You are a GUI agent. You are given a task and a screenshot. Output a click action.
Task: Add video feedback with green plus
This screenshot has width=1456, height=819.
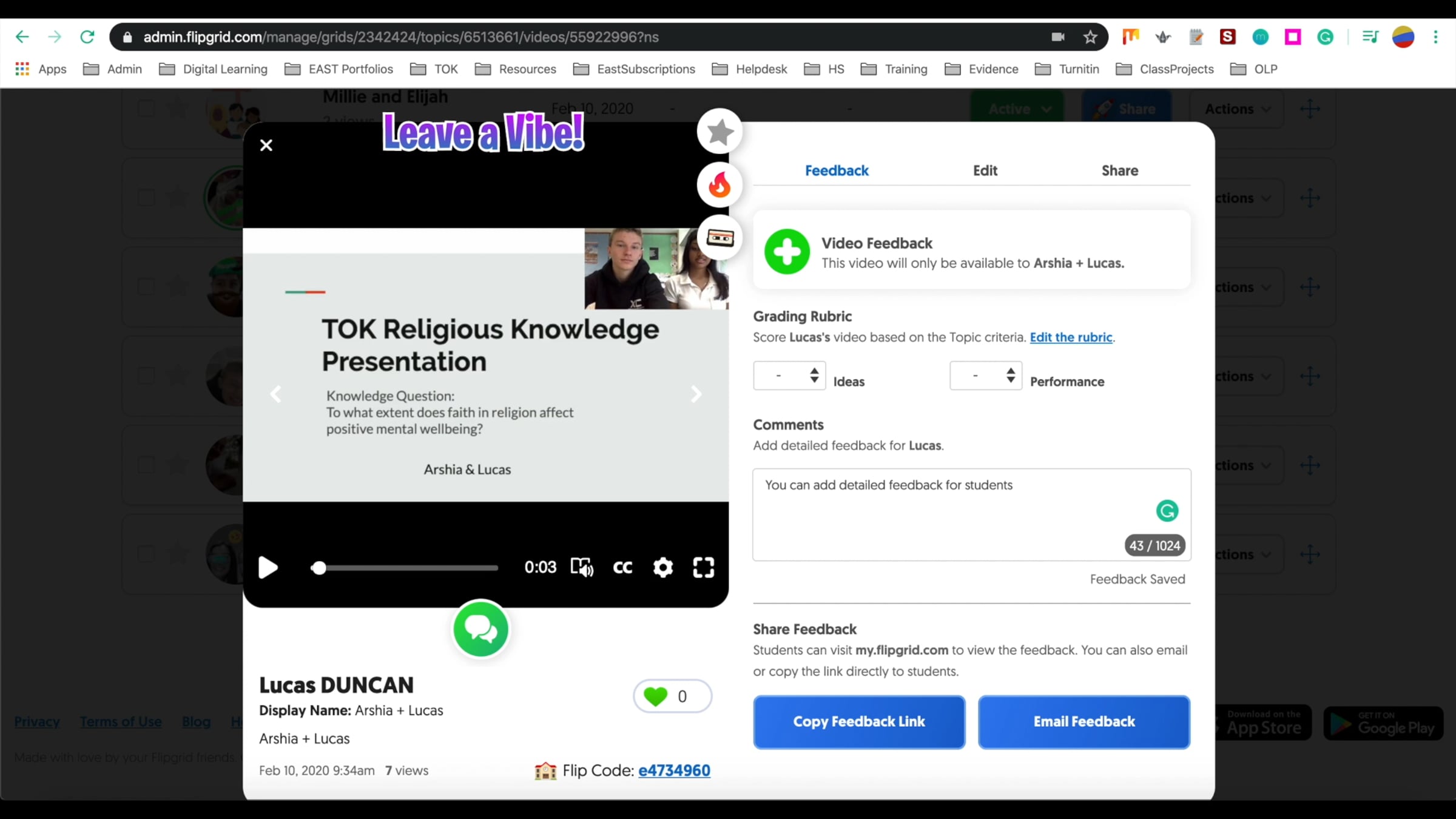787,252
